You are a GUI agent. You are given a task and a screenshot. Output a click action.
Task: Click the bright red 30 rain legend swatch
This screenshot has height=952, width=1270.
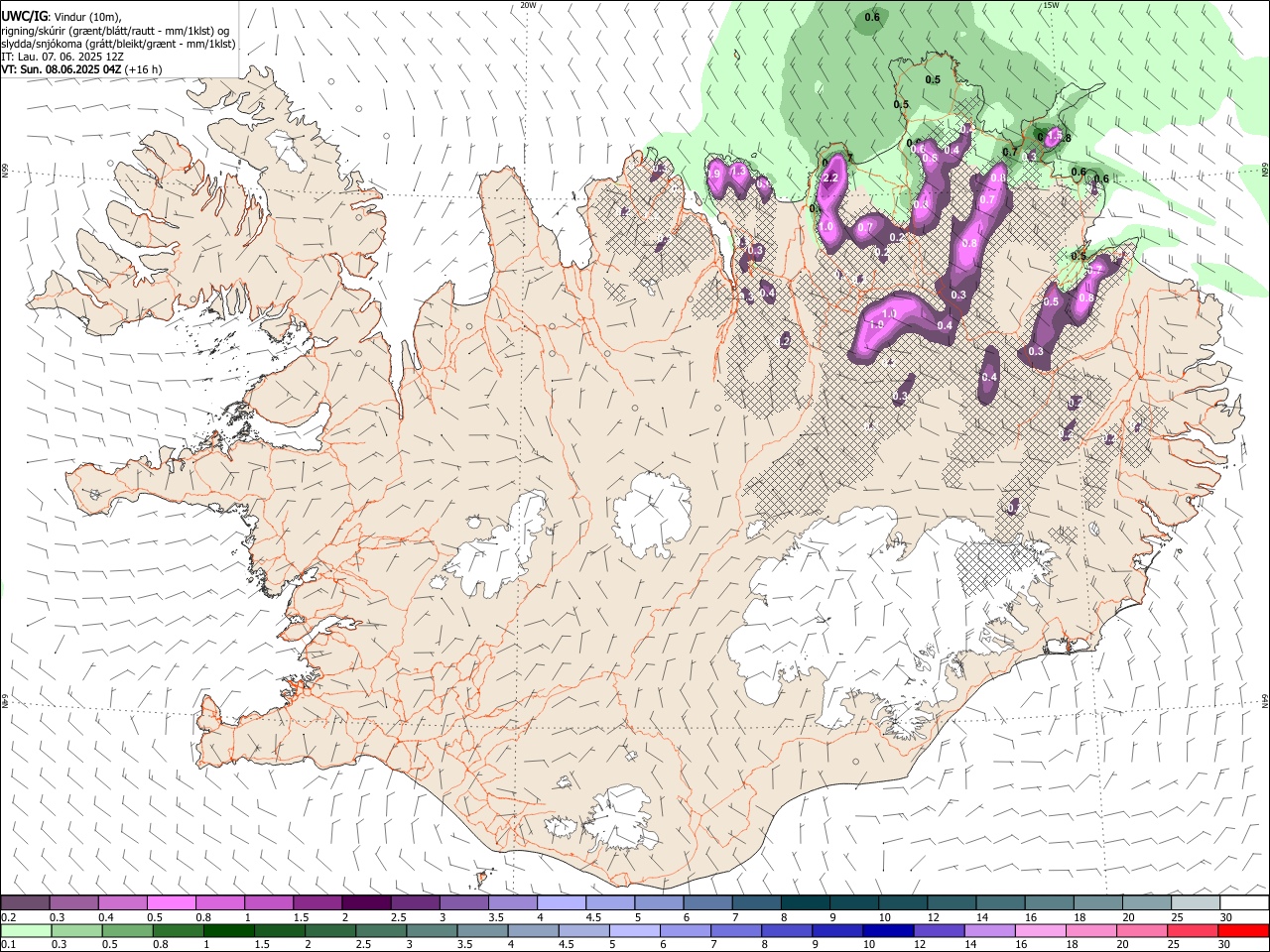(1243, 930)
